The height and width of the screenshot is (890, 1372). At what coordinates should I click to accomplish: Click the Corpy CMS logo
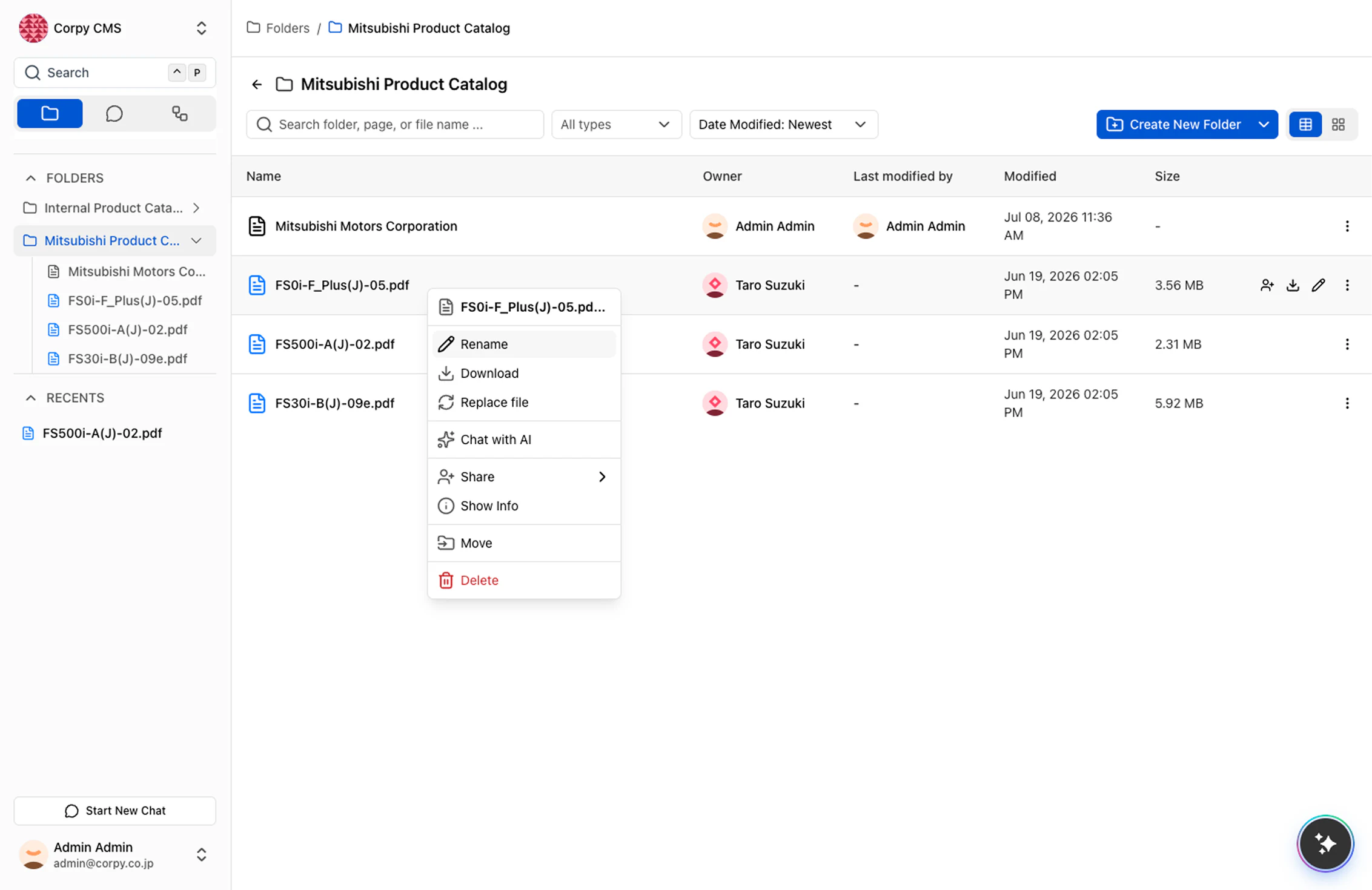pos(33,28)
